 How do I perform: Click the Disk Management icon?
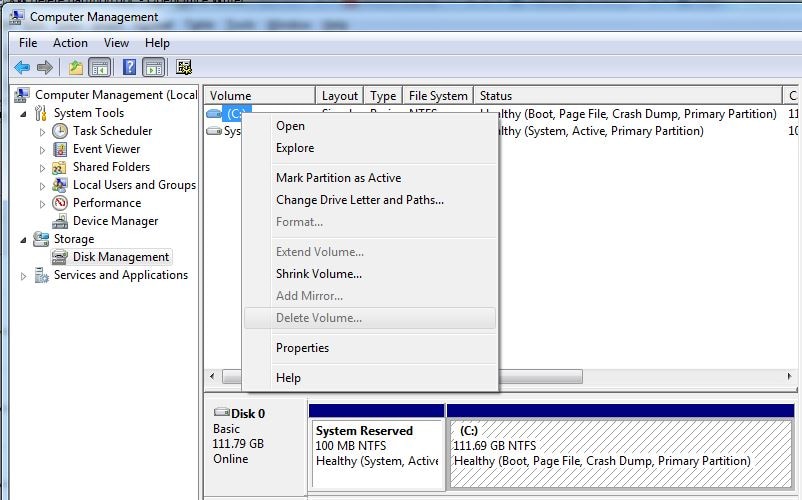click(60, 257)
